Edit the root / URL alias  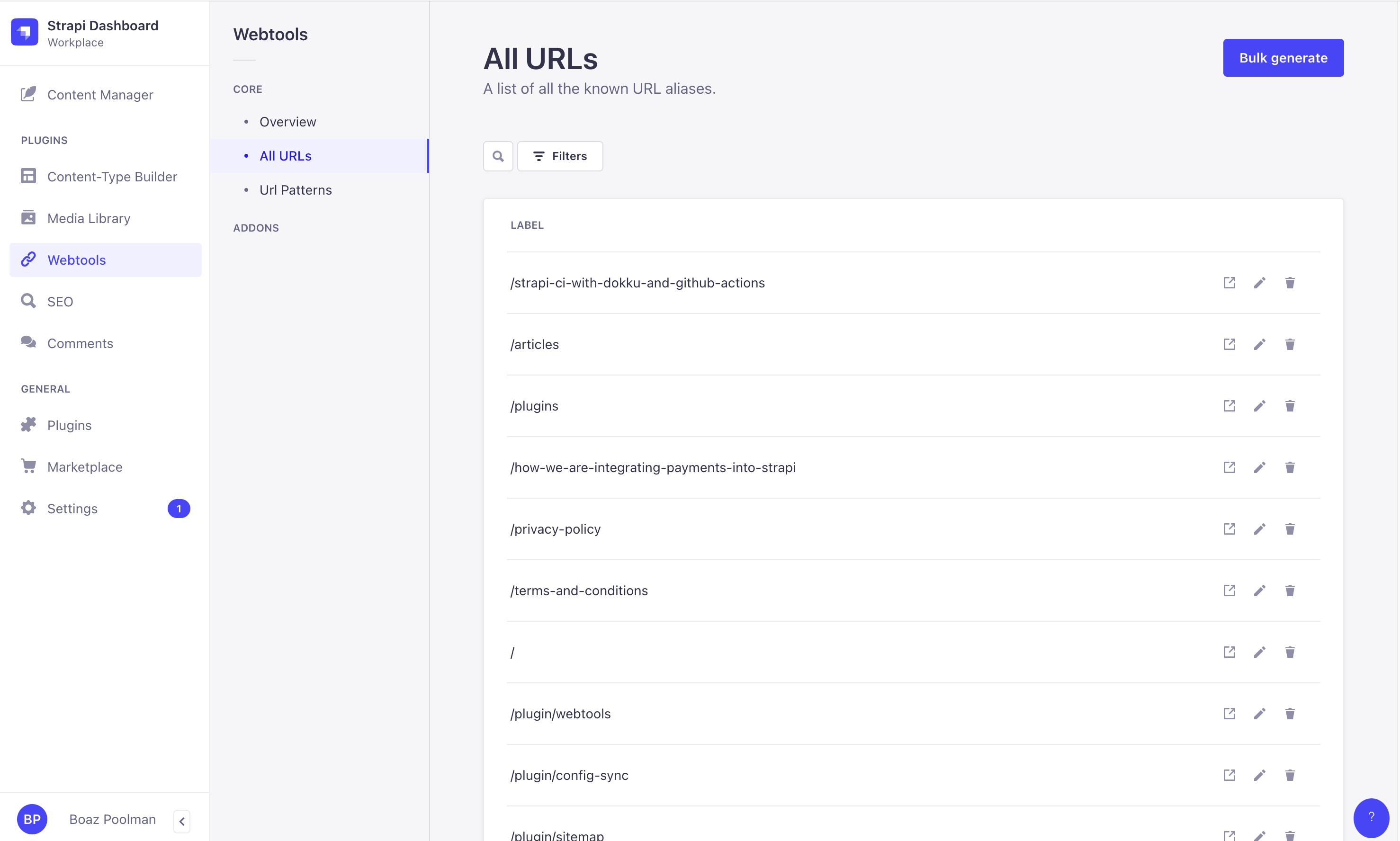point(1259,652)
